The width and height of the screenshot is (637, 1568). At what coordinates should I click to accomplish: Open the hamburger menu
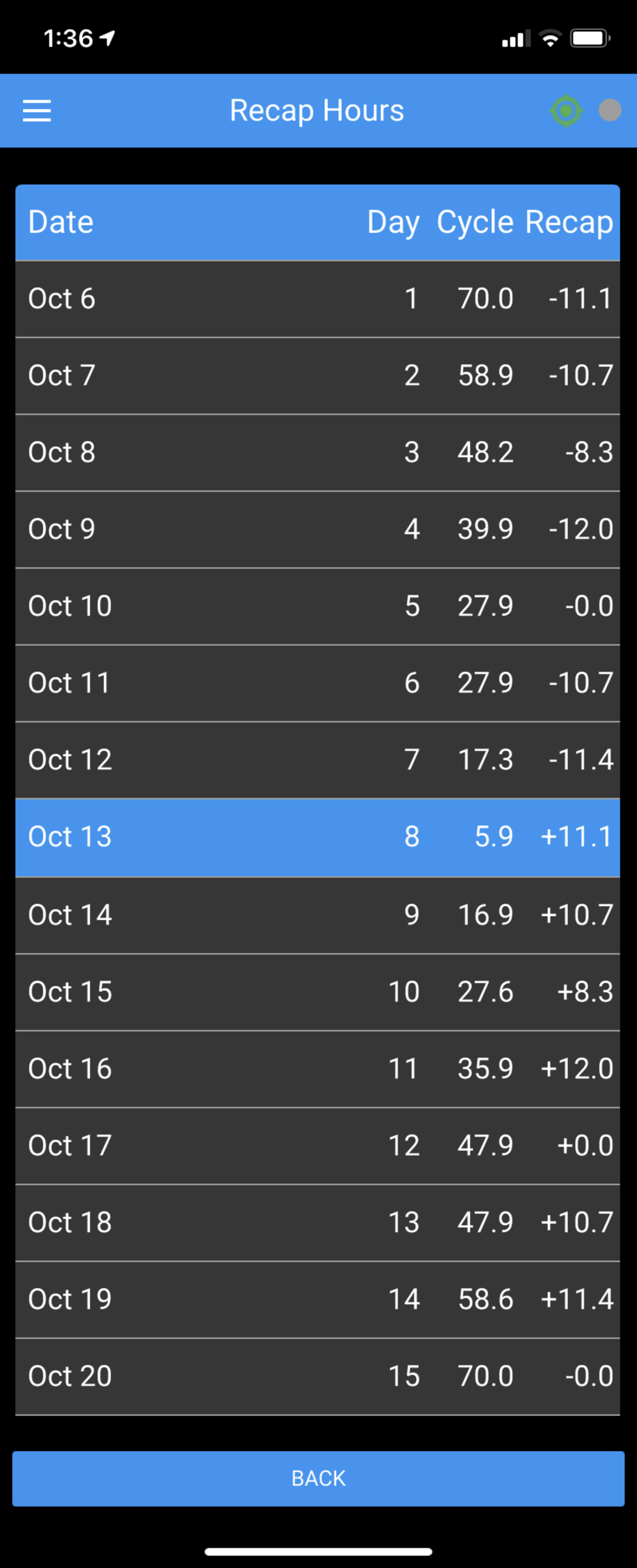click(x=36, y=111)
